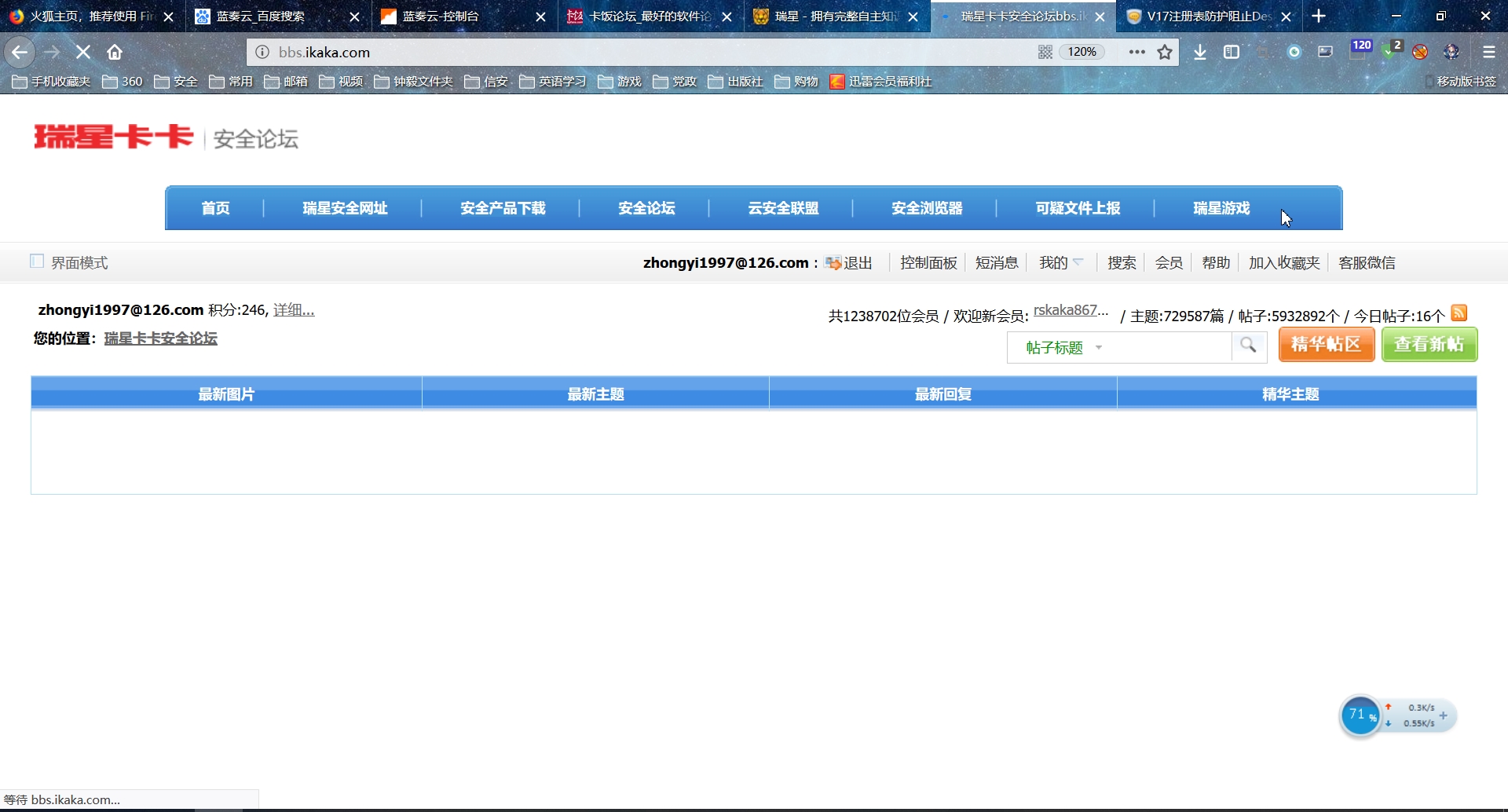Screen dimensions: 1508x812
Task: Open new member rskaka867... profile link
Action: 1071,310
